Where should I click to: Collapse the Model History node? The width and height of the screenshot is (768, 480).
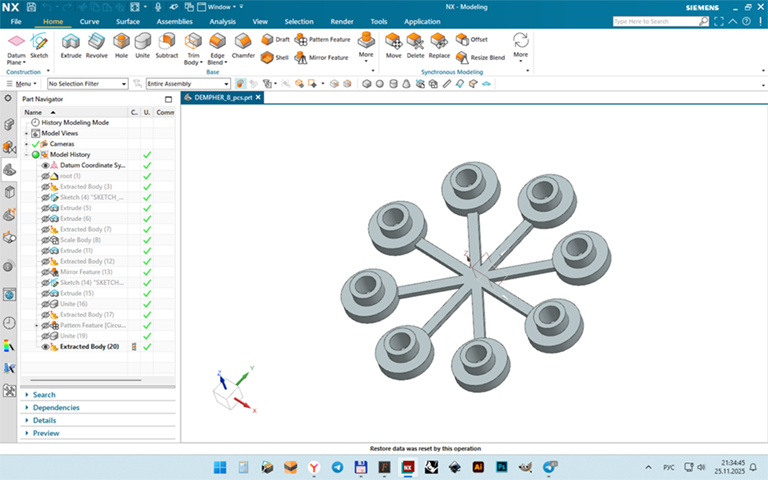(26, 155)
